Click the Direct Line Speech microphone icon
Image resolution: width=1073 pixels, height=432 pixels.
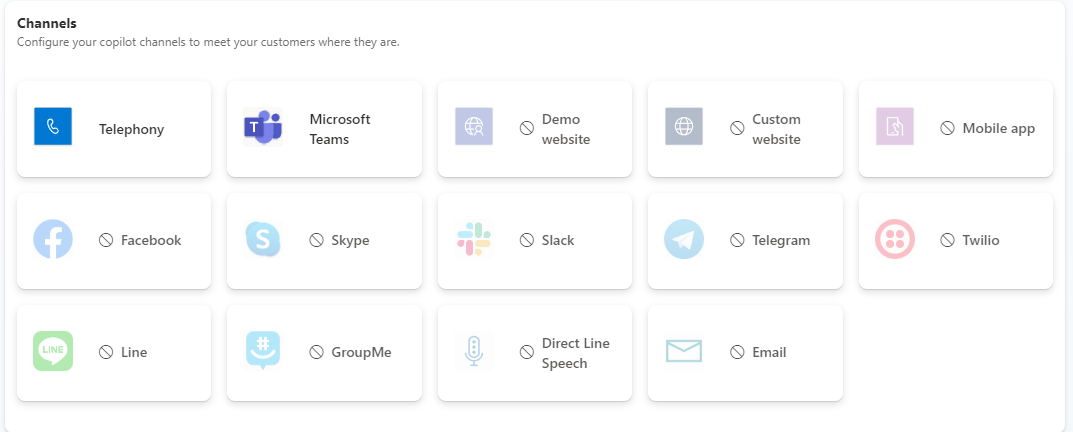pyautogui.click(x=474, y=352)
